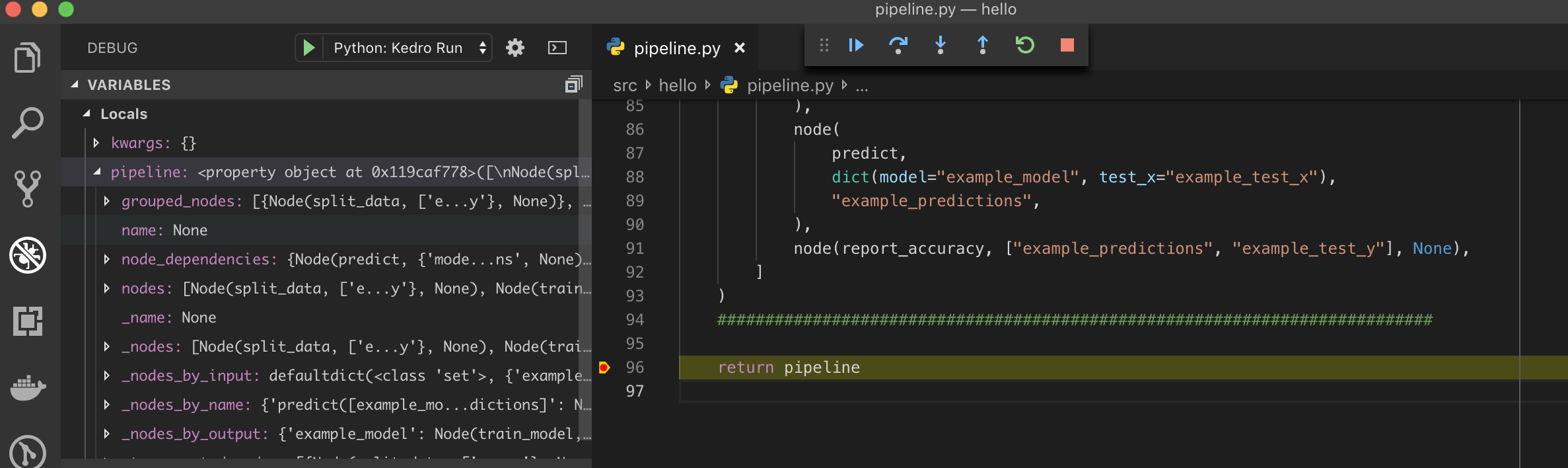Expand the grouped_nodes variable
This screenshot has width=1568, height=468.
(x=107, y=201)
